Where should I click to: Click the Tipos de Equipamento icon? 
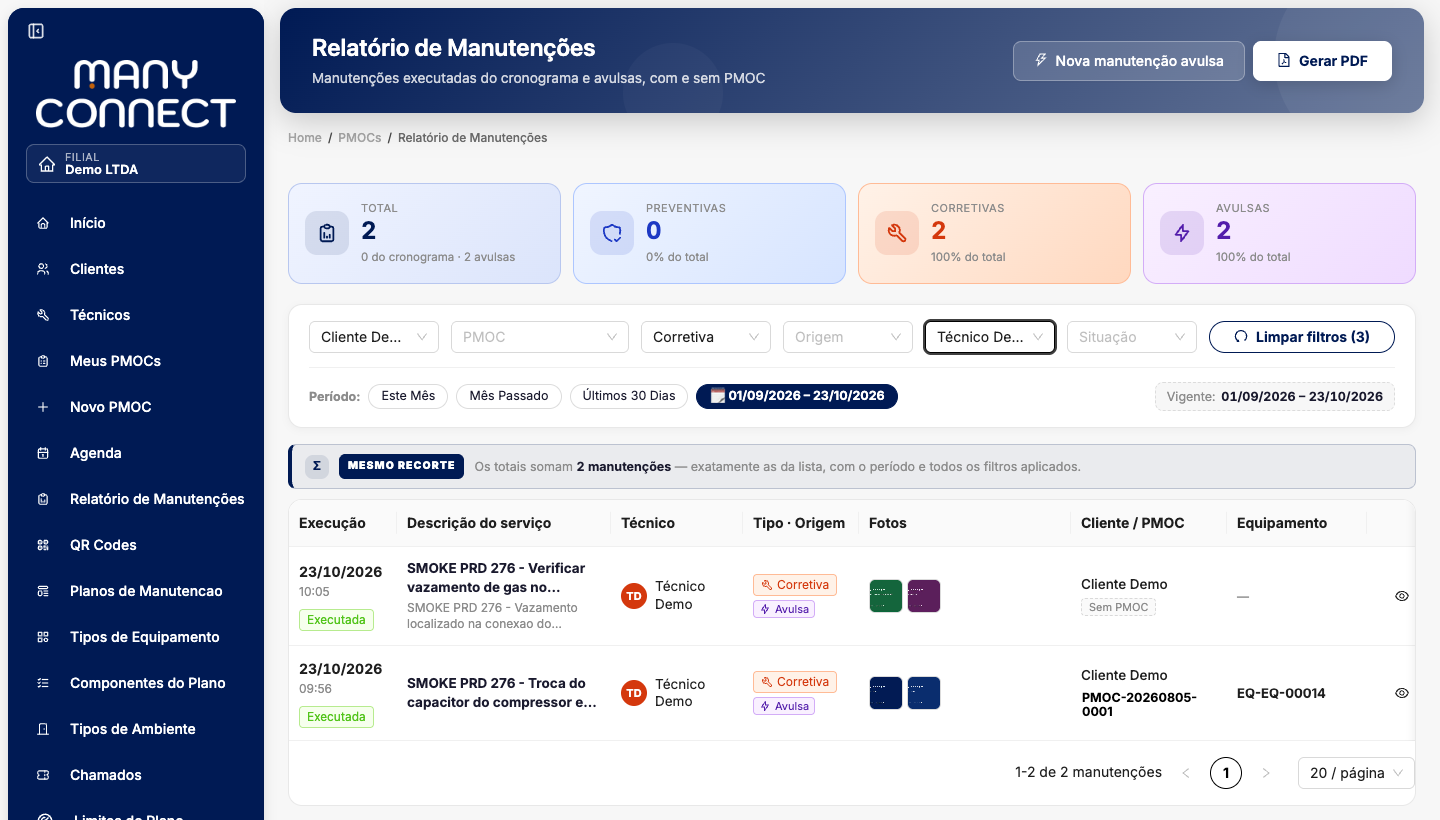[43, 637]
